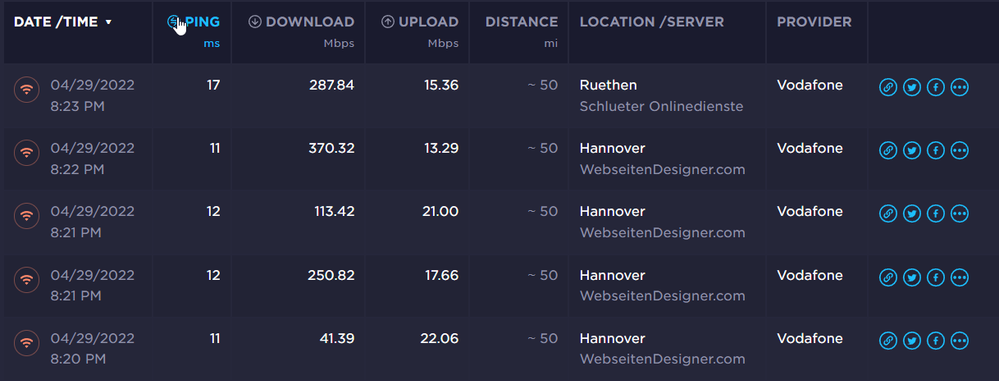Click Vodafone provider in Ruethen row
Image resolution: width=999 pixels, height=381 pixels.
(x=810, y=85)
